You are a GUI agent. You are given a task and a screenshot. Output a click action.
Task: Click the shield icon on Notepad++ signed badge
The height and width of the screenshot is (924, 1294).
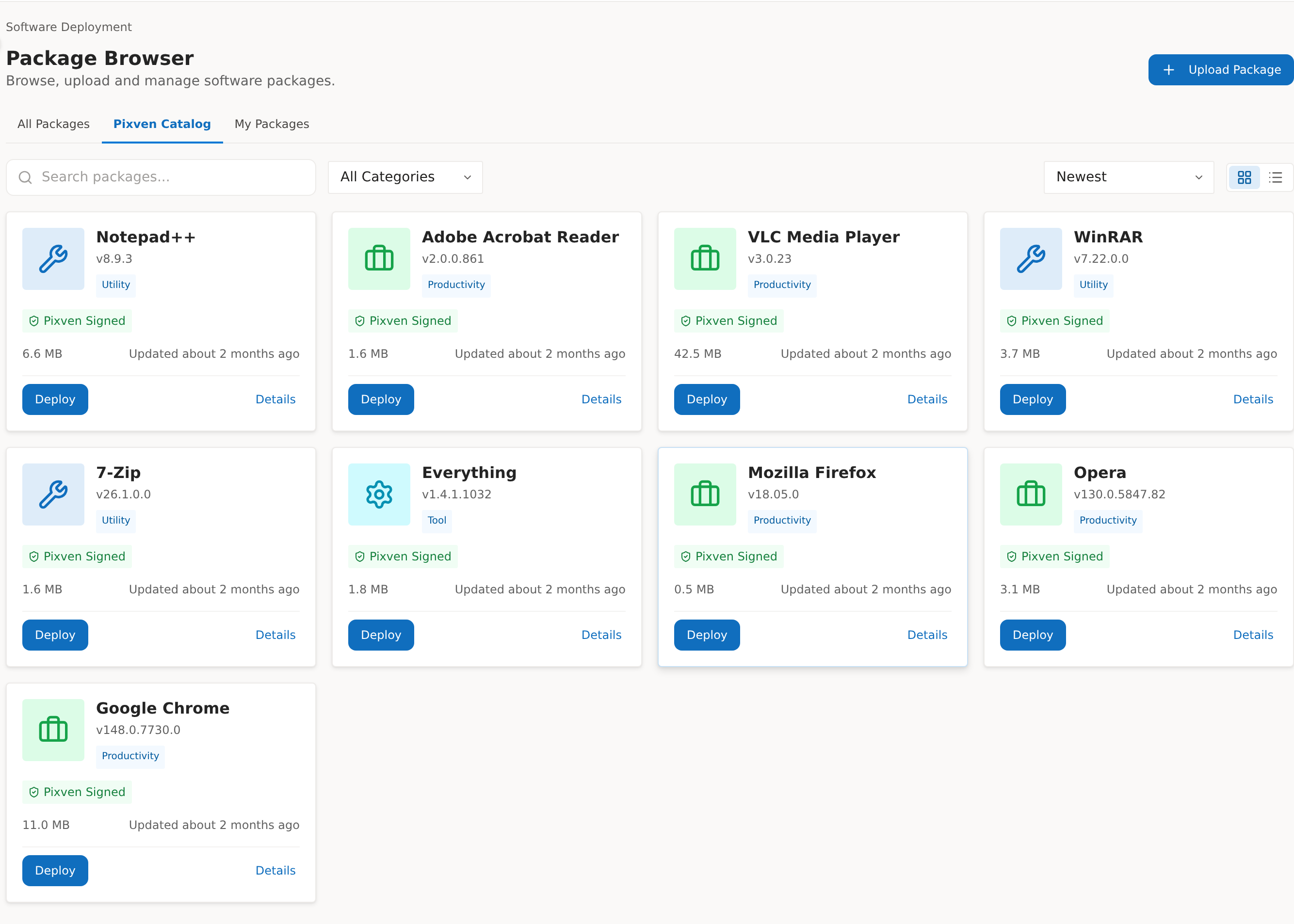[x=34, y=321]
